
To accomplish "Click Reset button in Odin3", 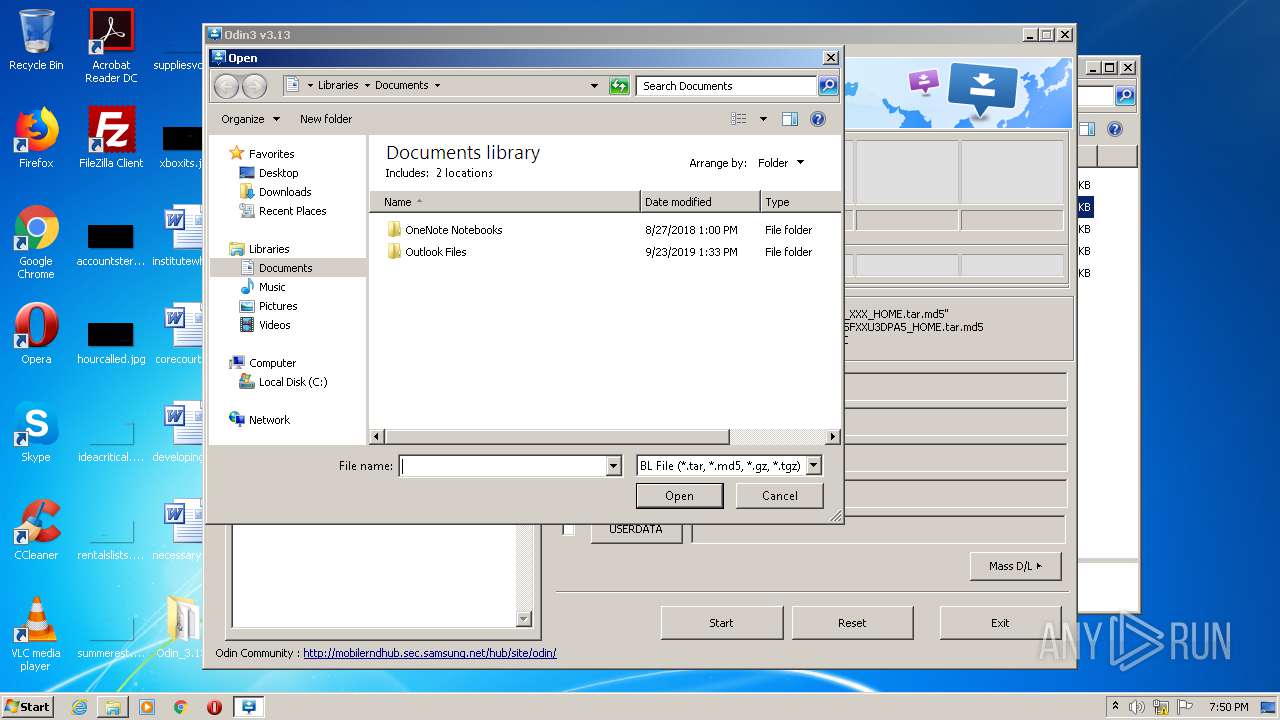I will click(852, 622).
